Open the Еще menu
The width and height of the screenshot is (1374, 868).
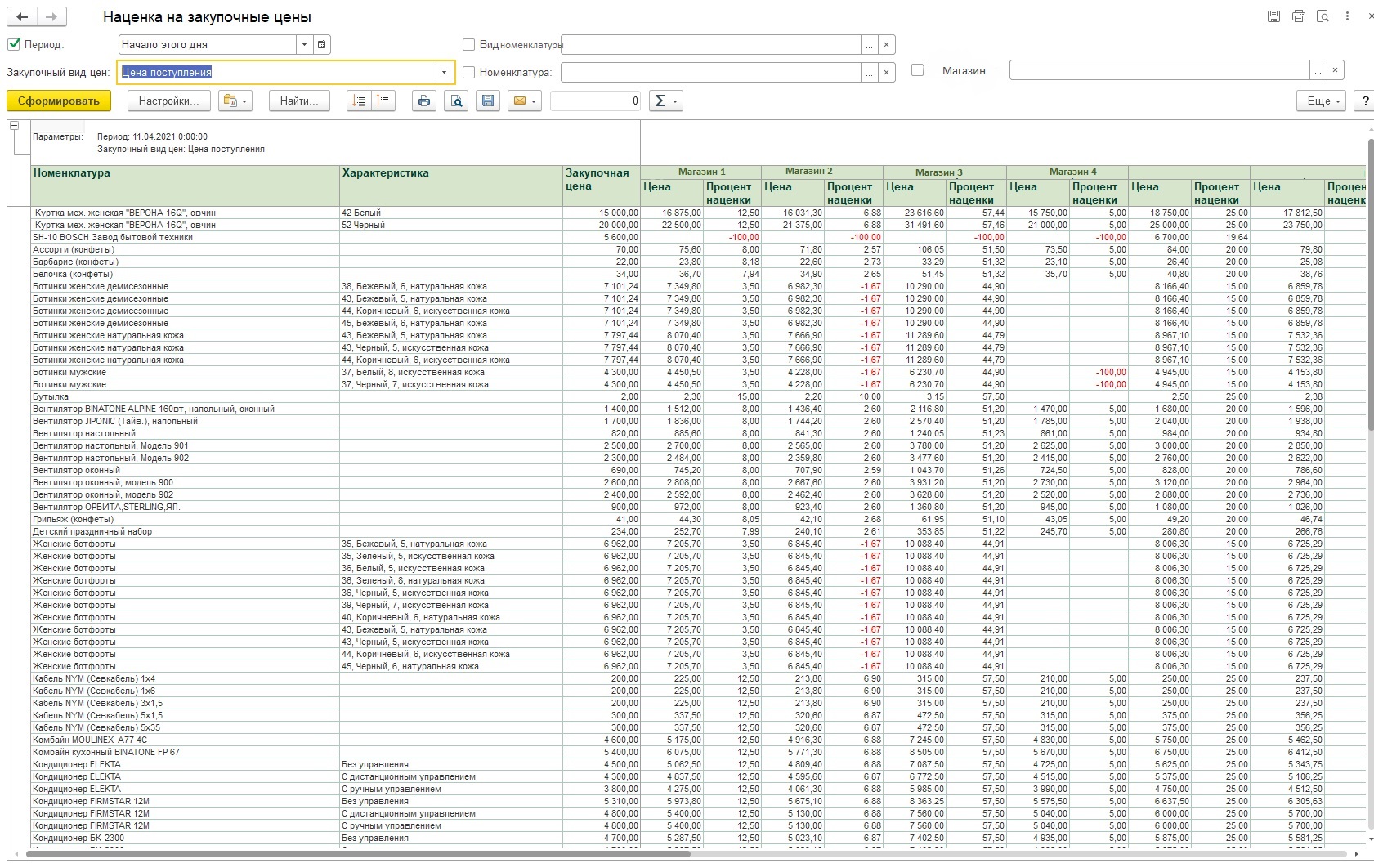coord(1320,101)
